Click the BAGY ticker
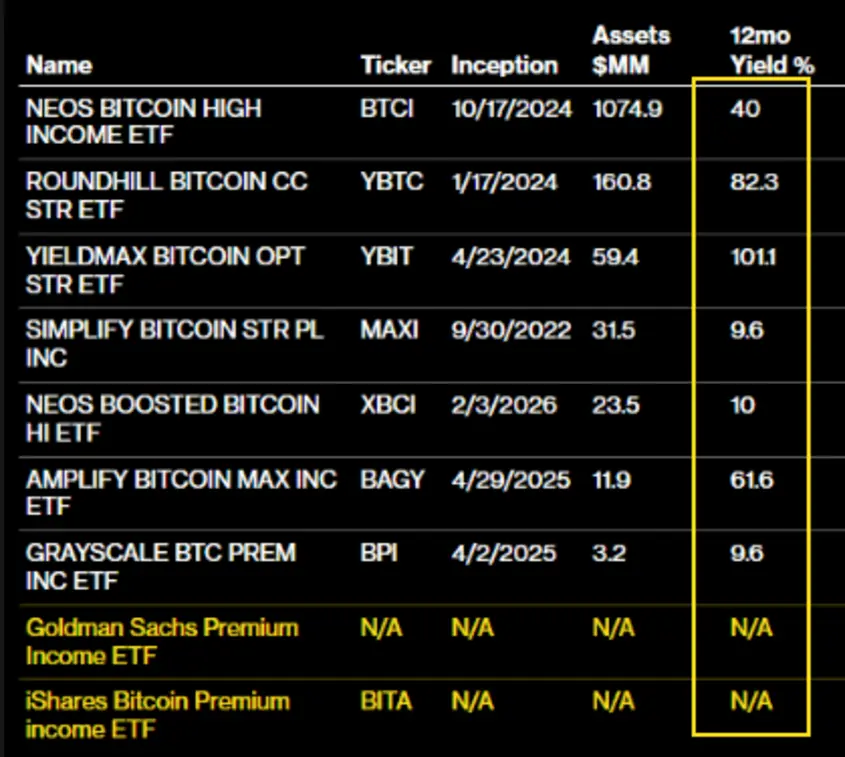This screenshot has width=845, height=757. pyautogui.click(x=392, y=480)
